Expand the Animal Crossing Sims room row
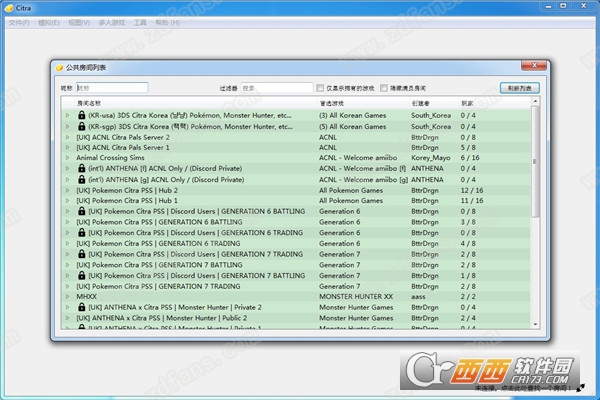 [x=68, y=157]
